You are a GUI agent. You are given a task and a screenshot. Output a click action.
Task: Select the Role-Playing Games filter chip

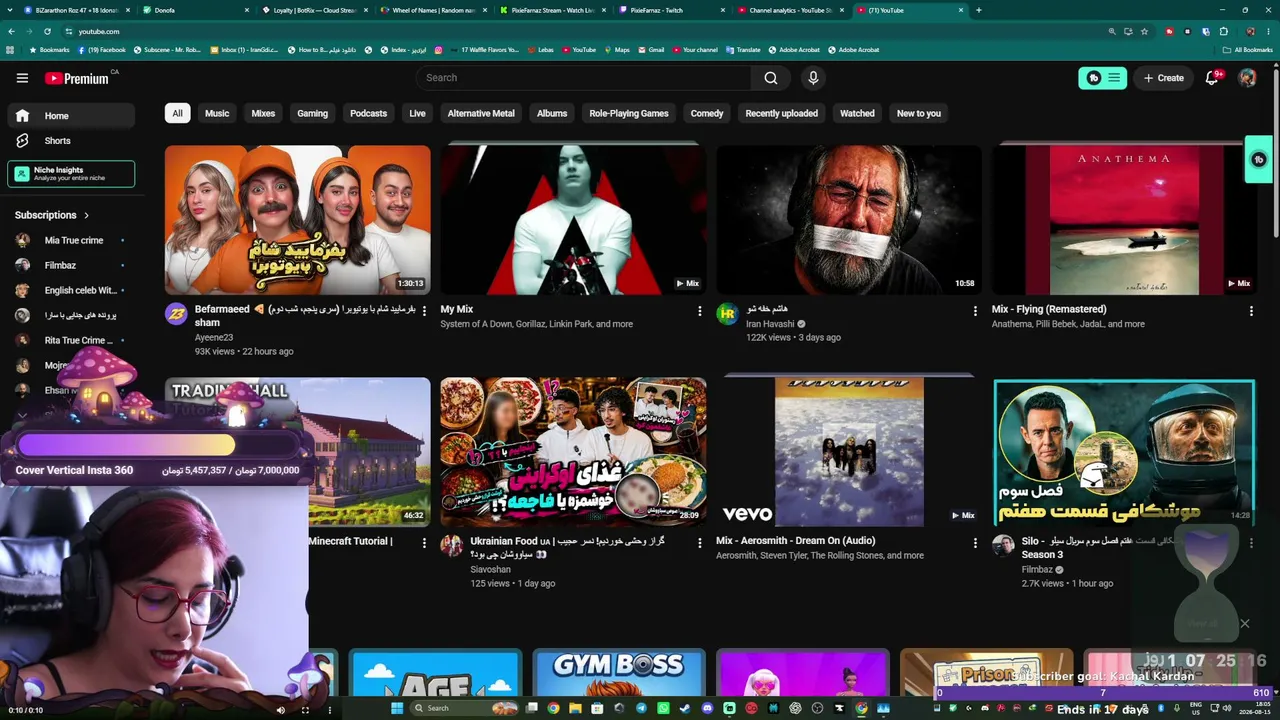(x=629, y=114)
